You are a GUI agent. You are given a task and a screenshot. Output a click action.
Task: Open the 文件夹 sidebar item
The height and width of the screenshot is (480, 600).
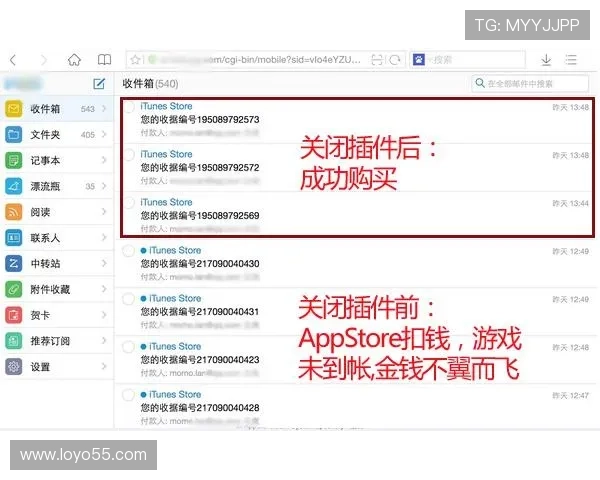click(57, 134)
